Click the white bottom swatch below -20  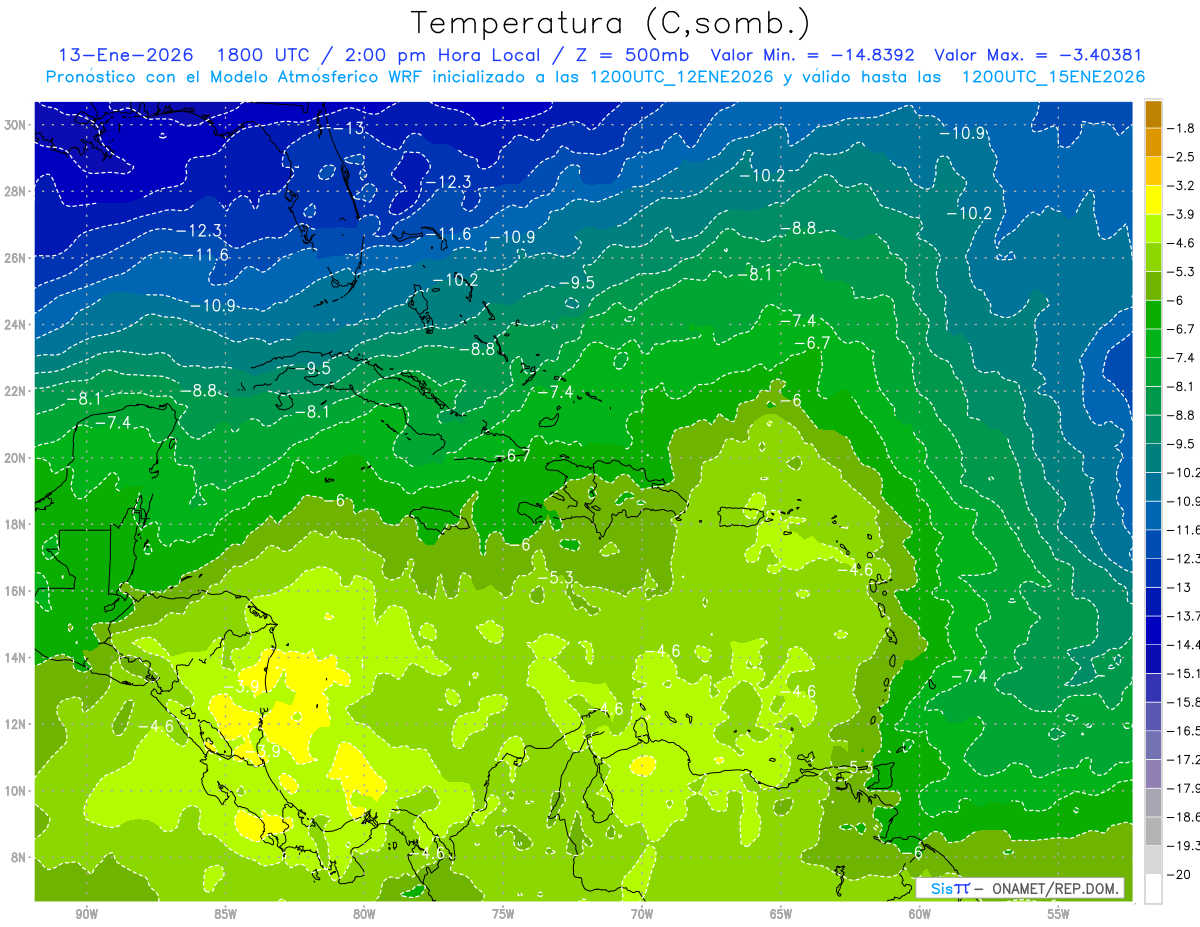point(1153,888)
